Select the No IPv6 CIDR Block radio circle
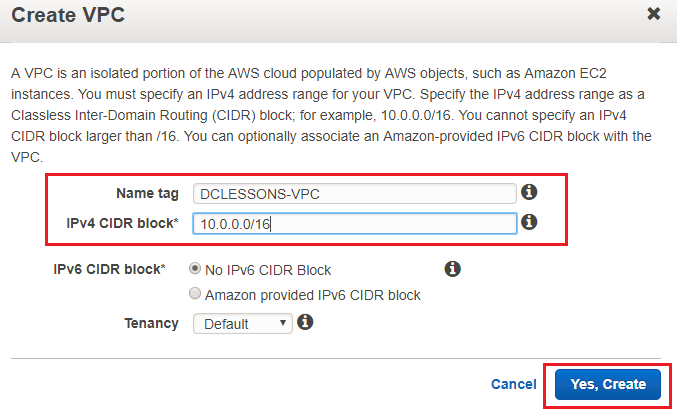Viewport: 680px width, 419px height. point(195,269)
